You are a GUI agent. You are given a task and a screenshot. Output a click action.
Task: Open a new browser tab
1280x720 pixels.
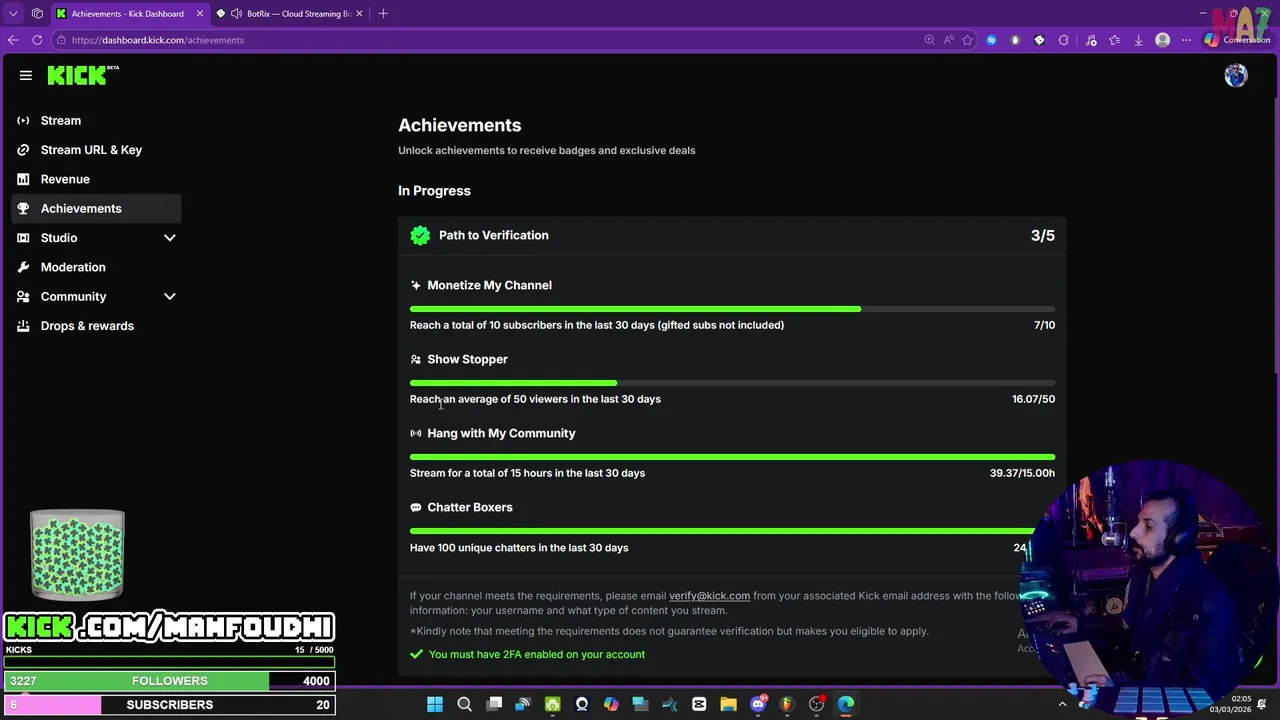coord(383,14)
